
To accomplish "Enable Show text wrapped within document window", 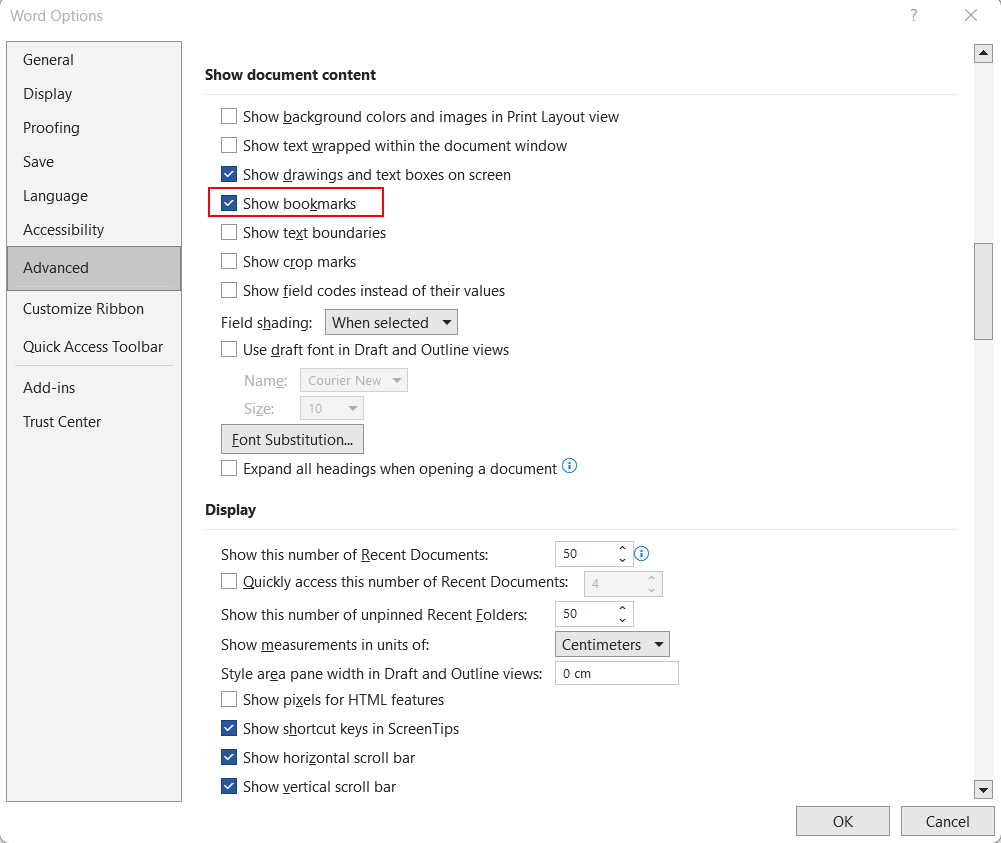I will [x=229, y=145].
